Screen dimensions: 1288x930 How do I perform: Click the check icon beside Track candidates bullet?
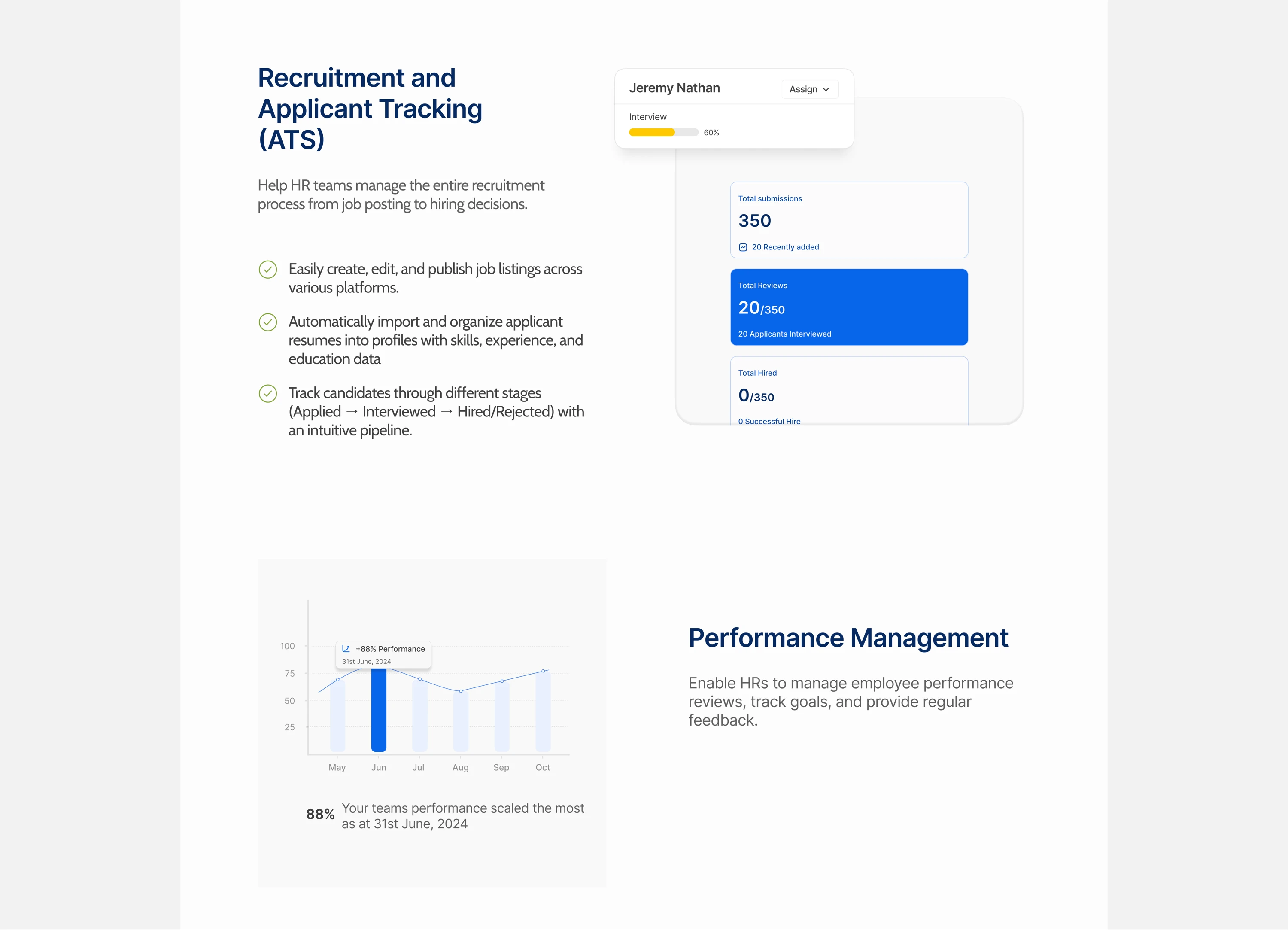(x=268, y=394)
